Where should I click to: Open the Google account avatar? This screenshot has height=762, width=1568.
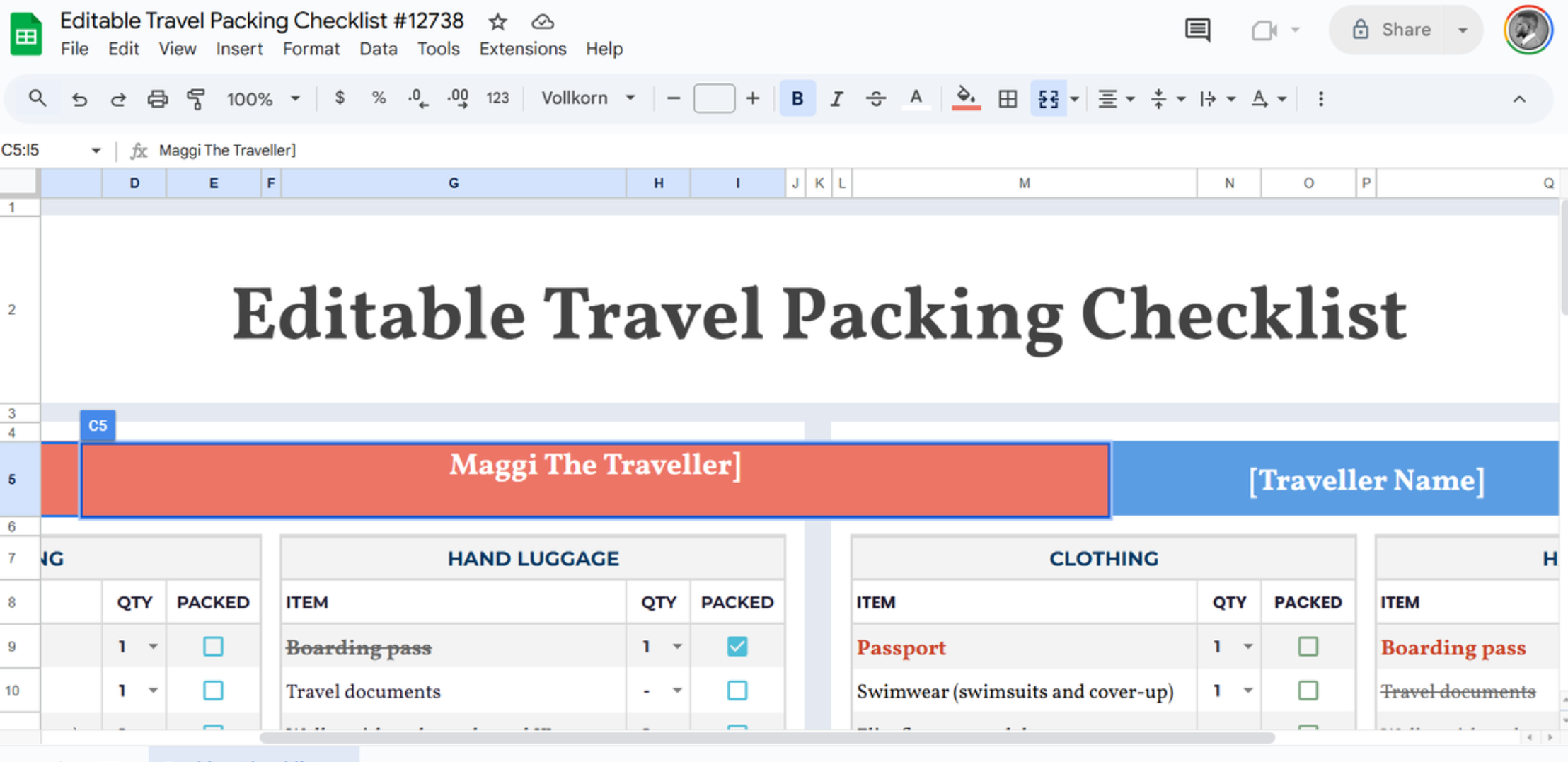tap(1528, 30)
